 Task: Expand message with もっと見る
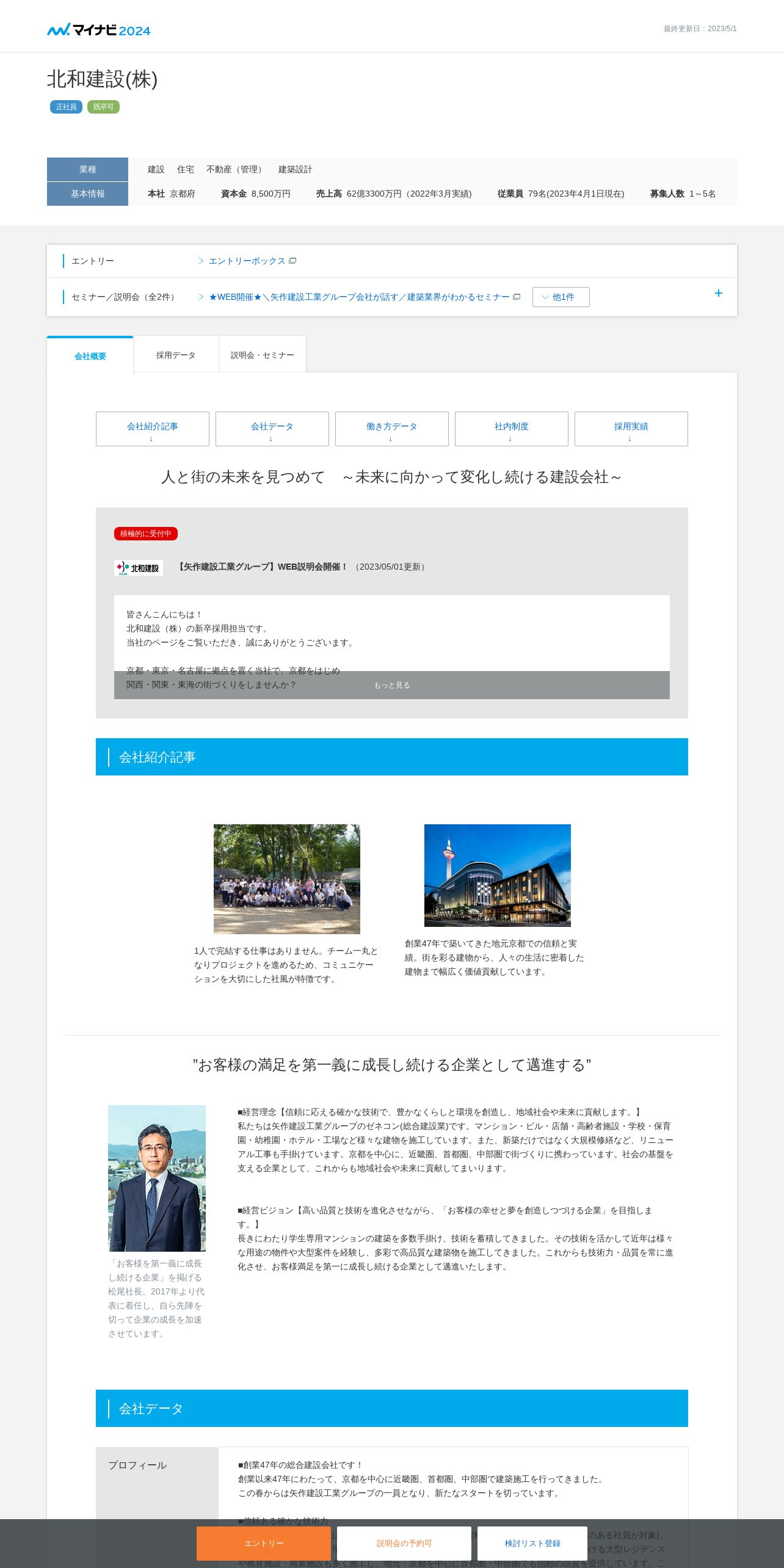(x=392, y=685)
